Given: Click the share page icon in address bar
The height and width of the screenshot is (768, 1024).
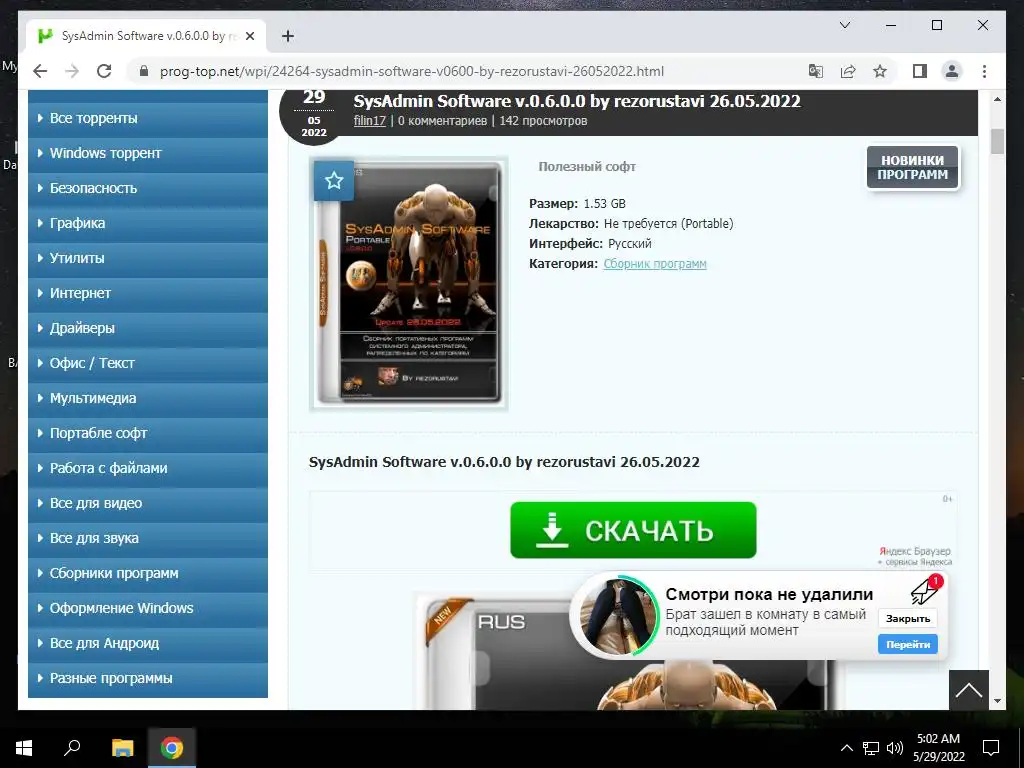Looking at the screenshot, I should coord(848,71).
